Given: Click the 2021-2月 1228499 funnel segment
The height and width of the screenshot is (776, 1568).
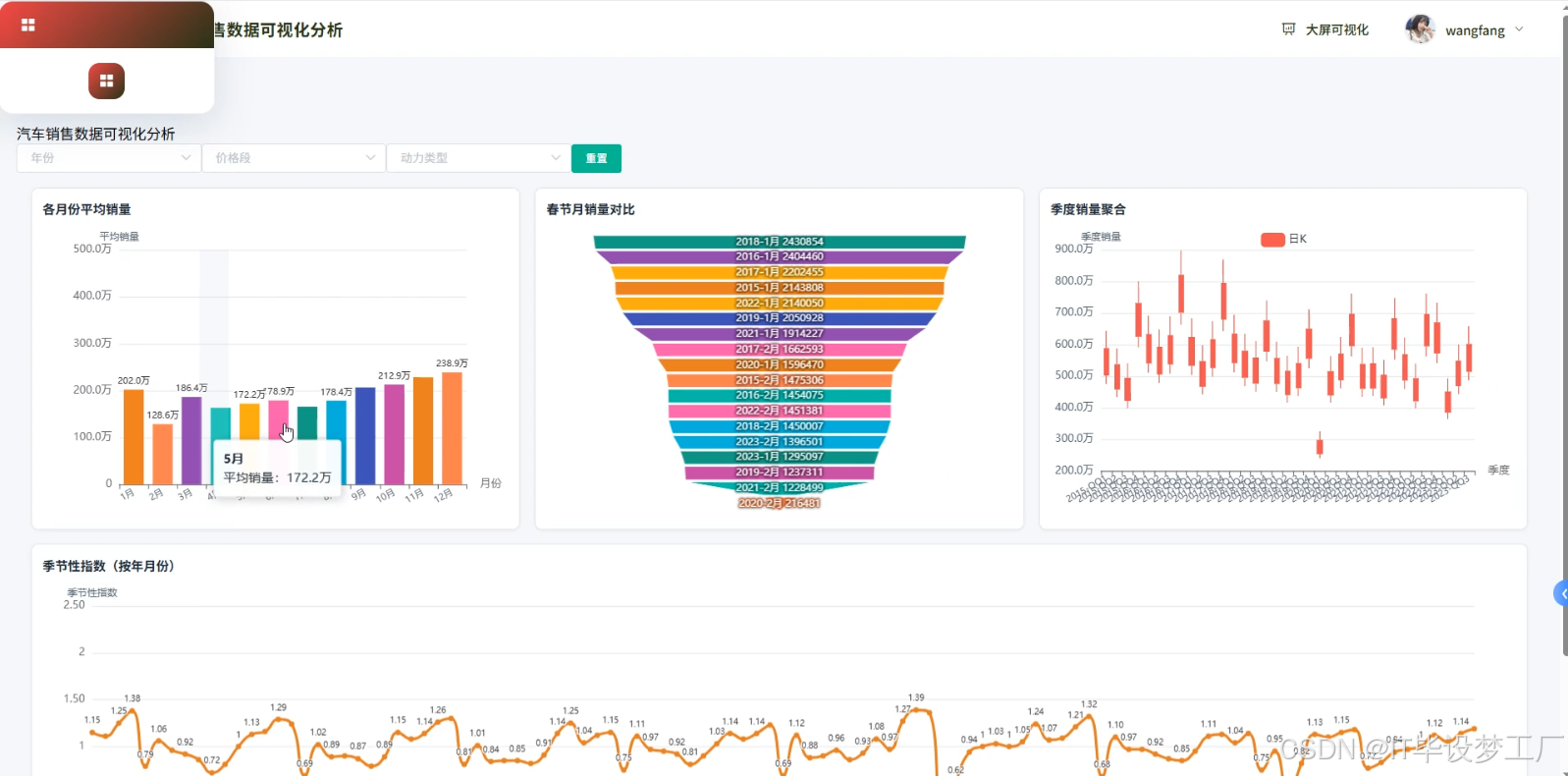Looking at the screenshot, I should [780, 487].
